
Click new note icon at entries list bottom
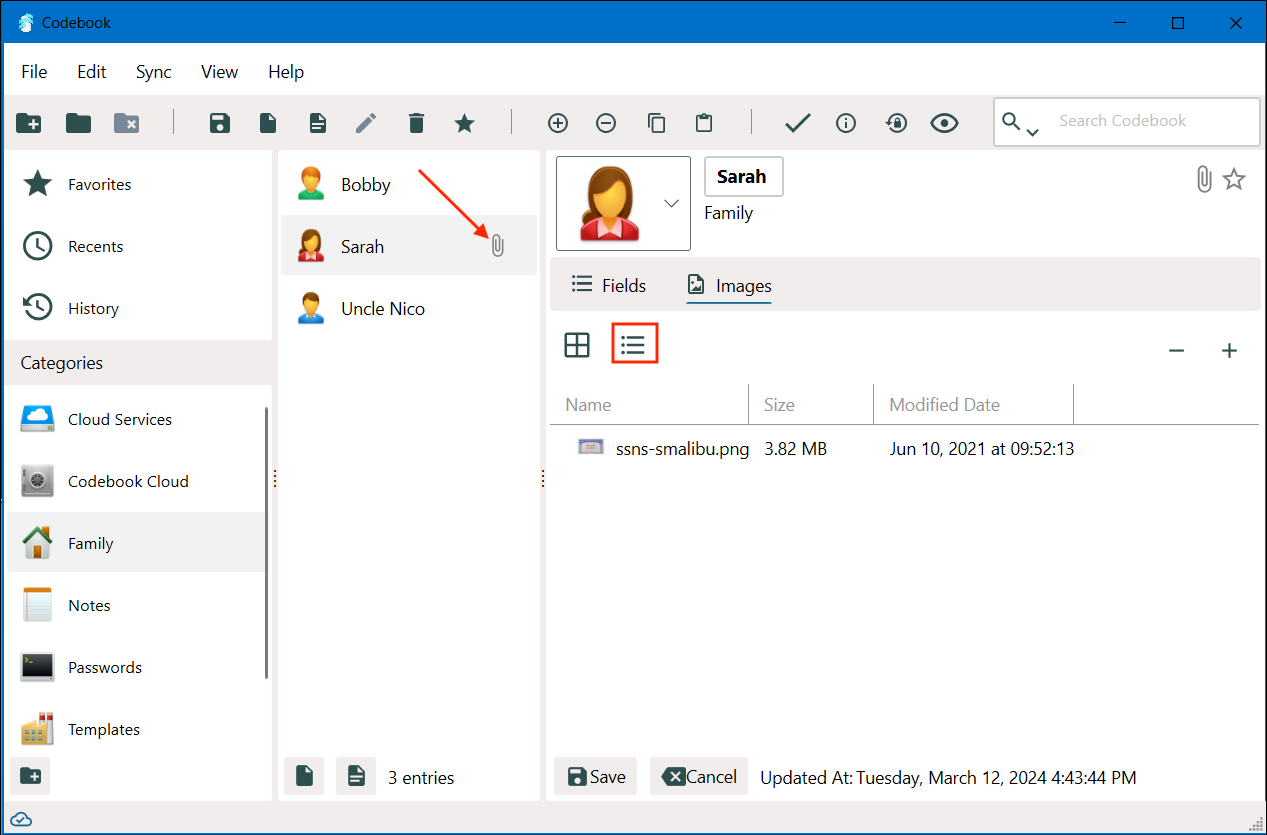(355, 777)
